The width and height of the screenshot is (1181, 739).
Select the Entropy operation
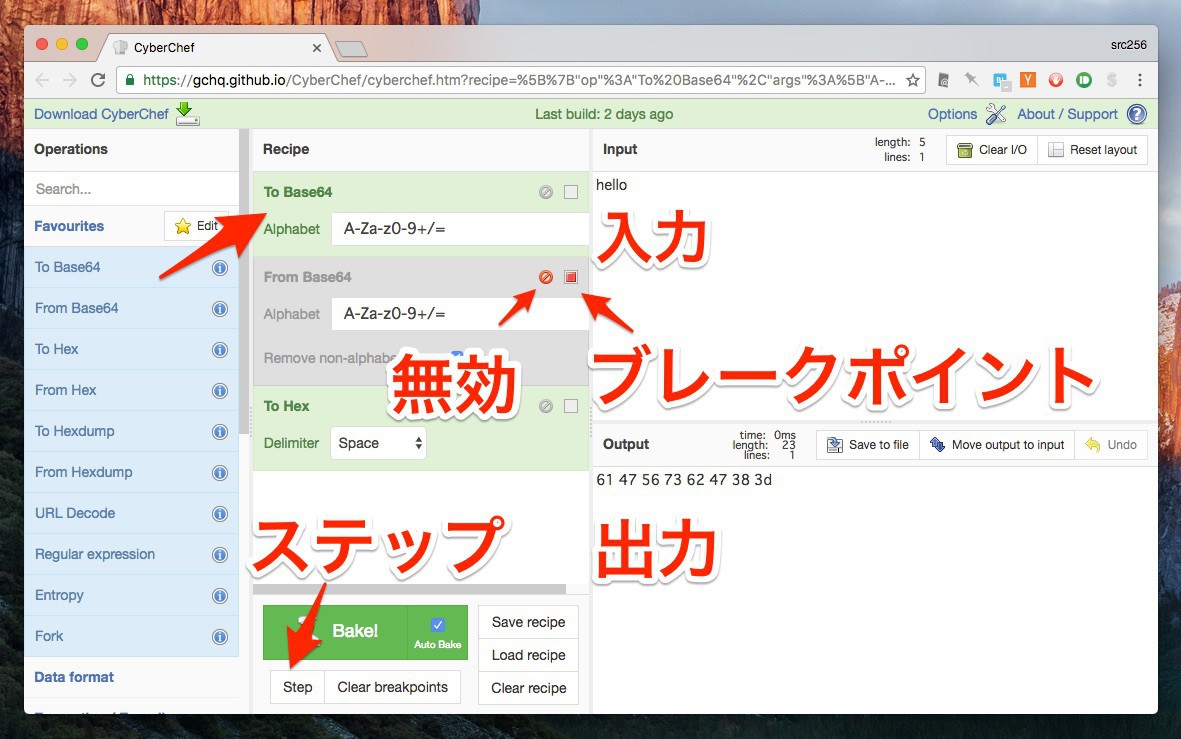[x=131, y=596]
